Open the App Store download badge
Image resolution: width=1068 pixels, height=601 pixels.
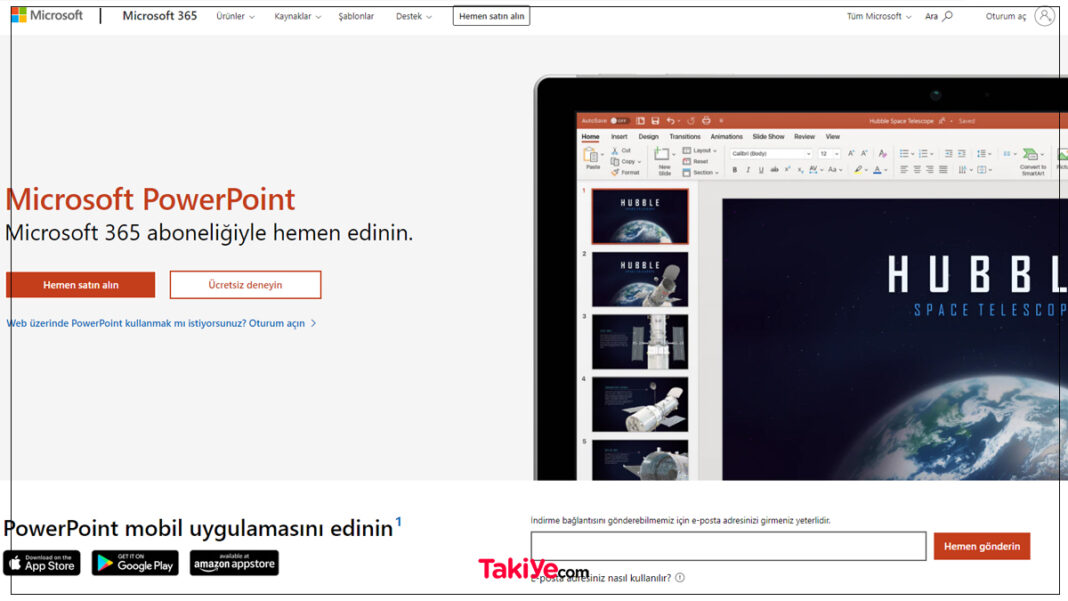42,563
